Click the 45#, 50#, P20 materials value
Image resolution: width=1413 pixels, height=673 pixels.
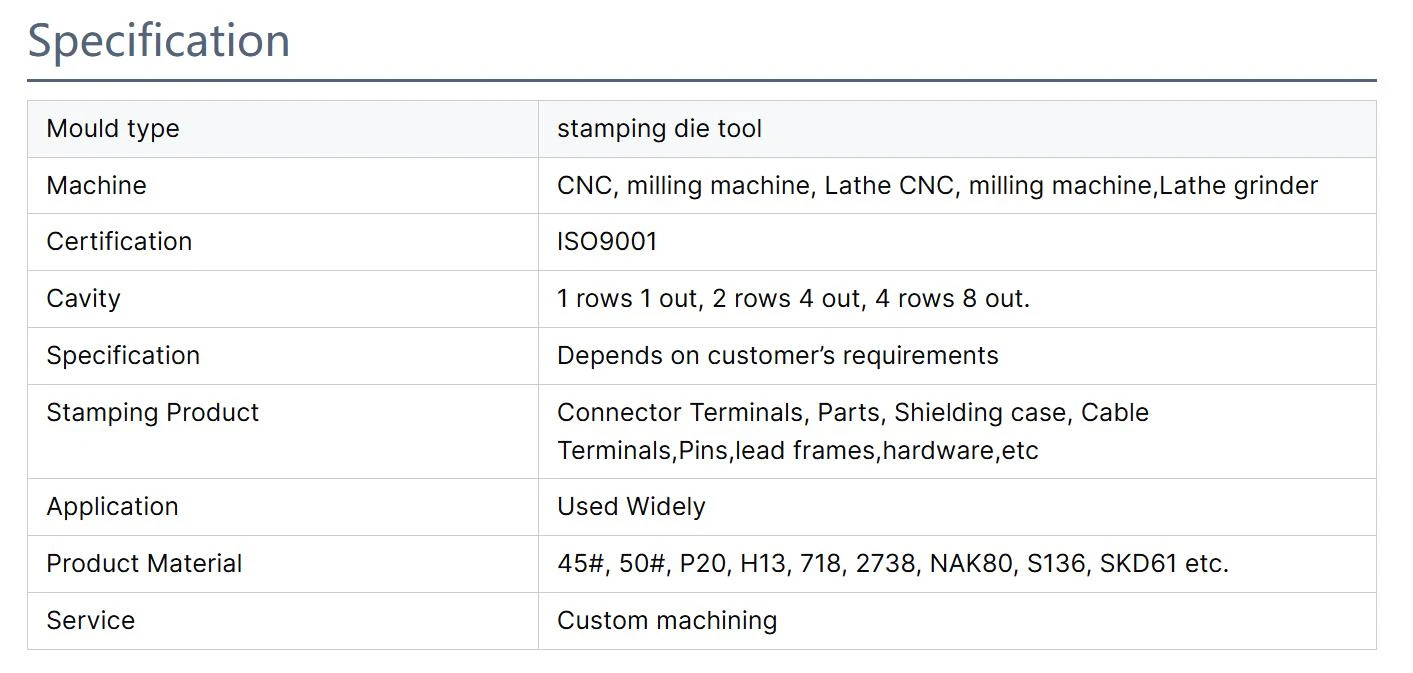(893, 564)
